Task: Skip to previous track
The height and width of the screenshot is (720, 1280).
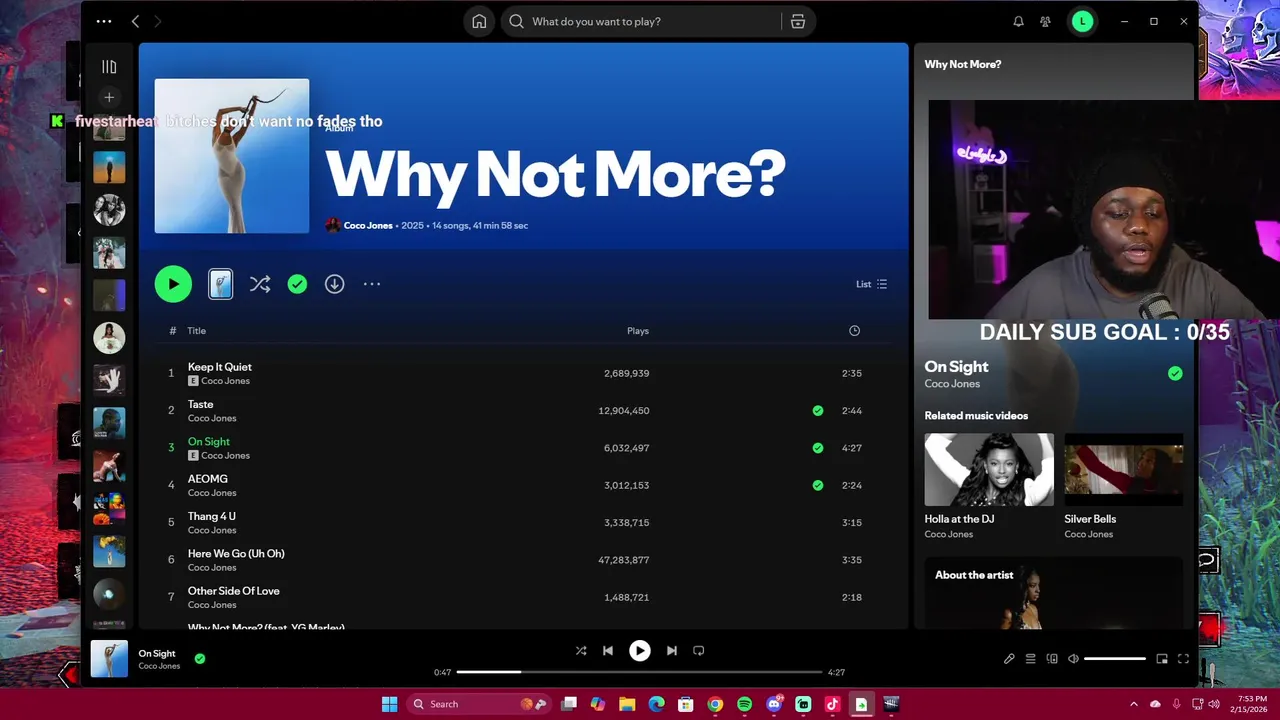Action: click(x=608, y=651)
